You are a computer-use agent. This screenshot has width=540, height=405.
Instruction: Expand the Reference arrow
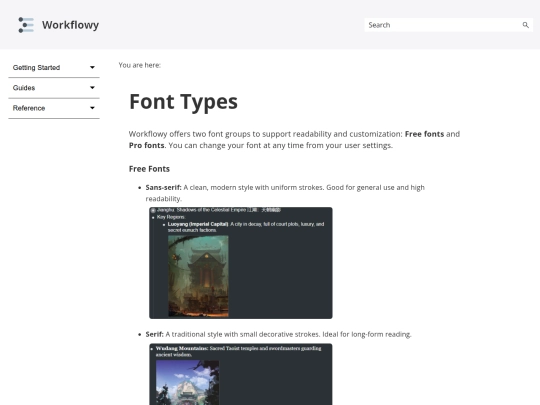point(92,108)
